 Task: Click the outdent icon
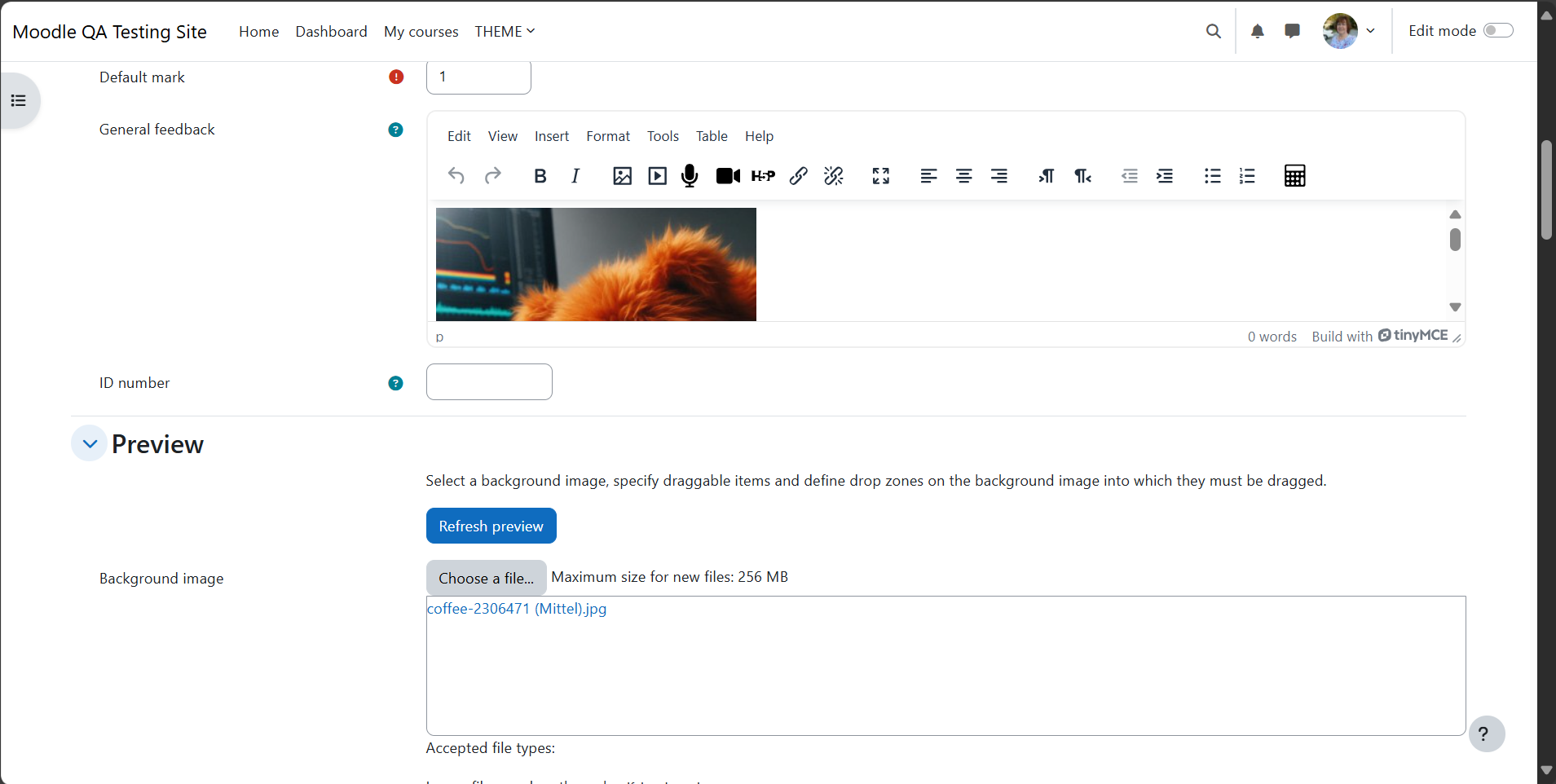[x=1130, y=175]
